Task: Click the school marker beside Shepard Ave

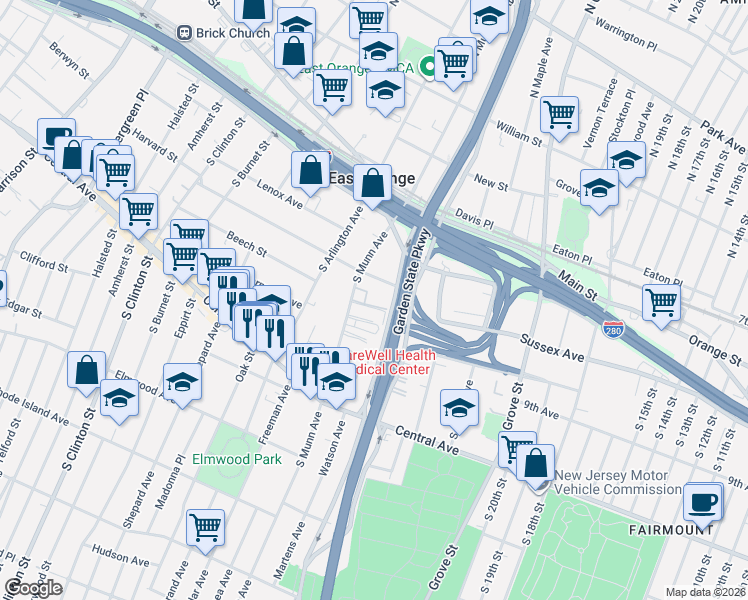Action: [x=182, y=384]
